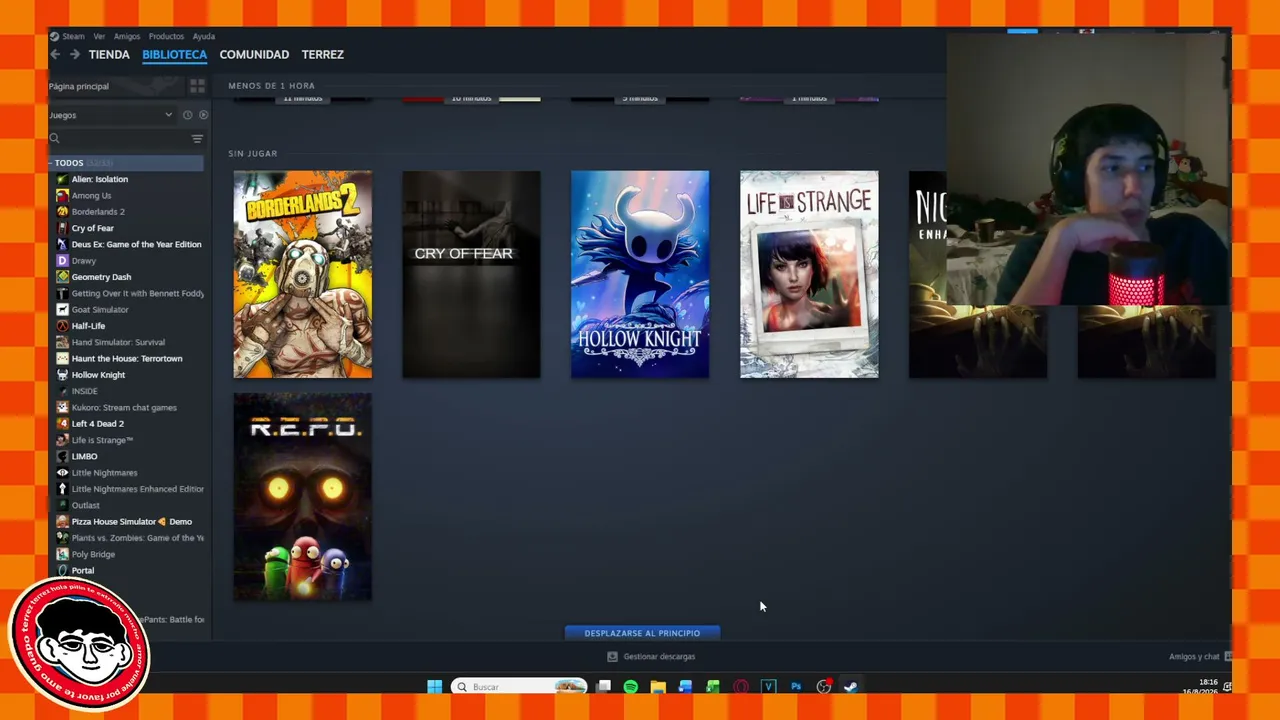Image resolution: width=1280 pixels, height=720 pixels.
Task: Open the Ver menu
Action: [x=99, y=37]
